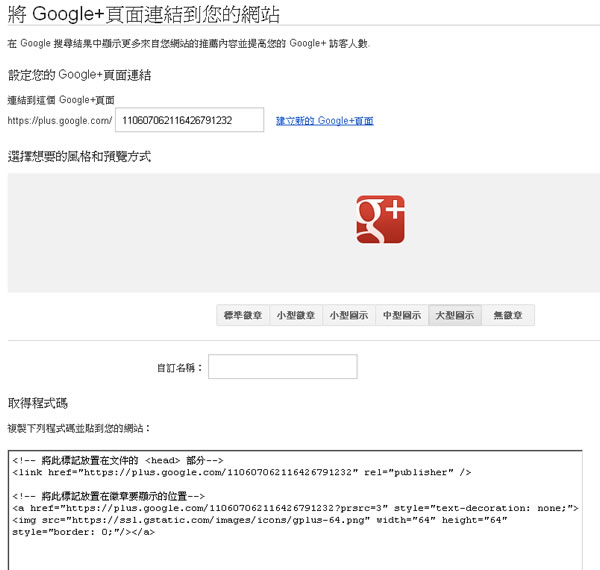Click the 複製下列程式碼並貼到您的網站 instruction text
Screen dimensions: 600x570
pos(78,428)
